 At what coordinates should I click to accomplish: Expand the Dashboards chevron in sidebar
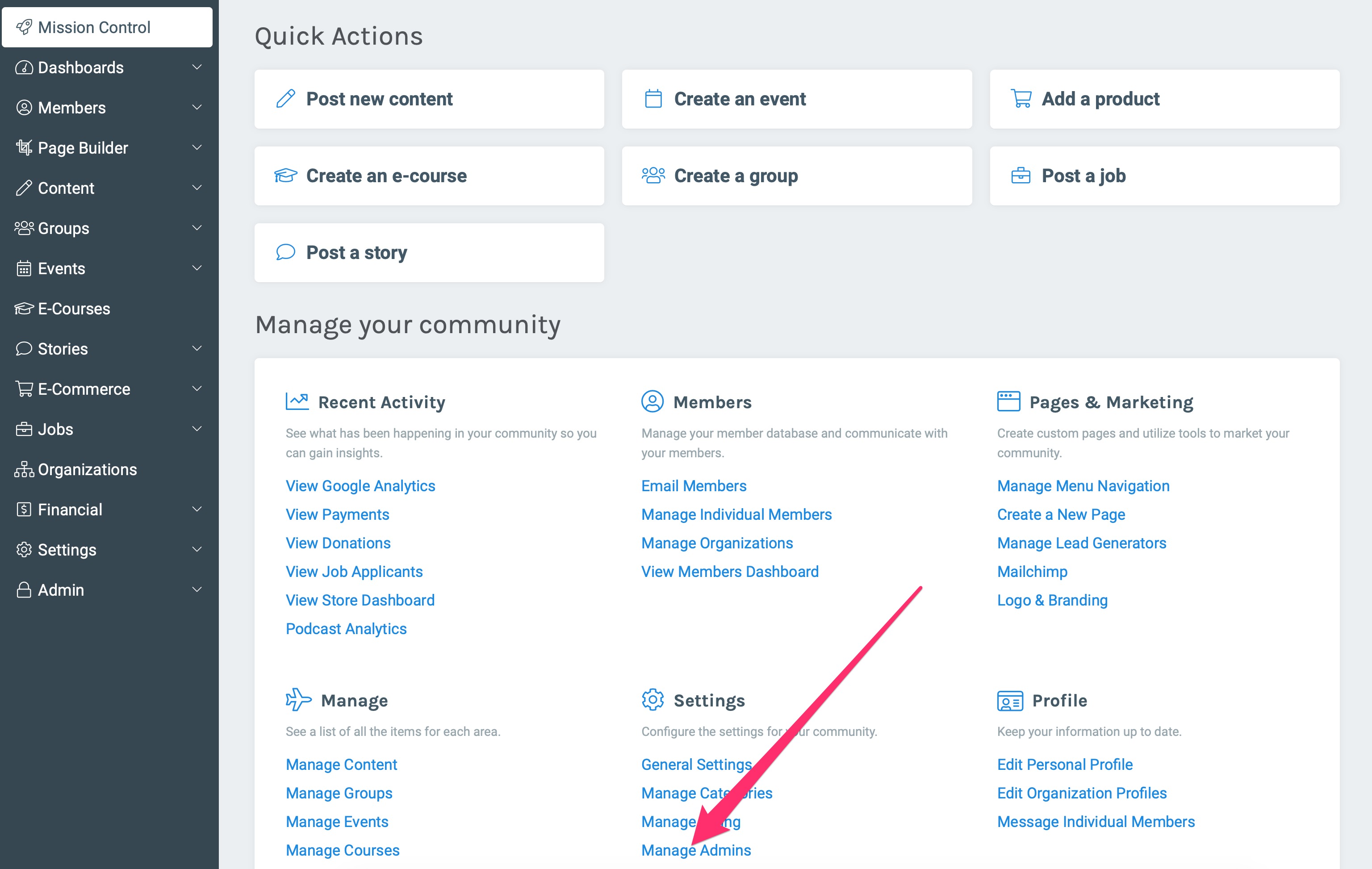pos(197,67)
